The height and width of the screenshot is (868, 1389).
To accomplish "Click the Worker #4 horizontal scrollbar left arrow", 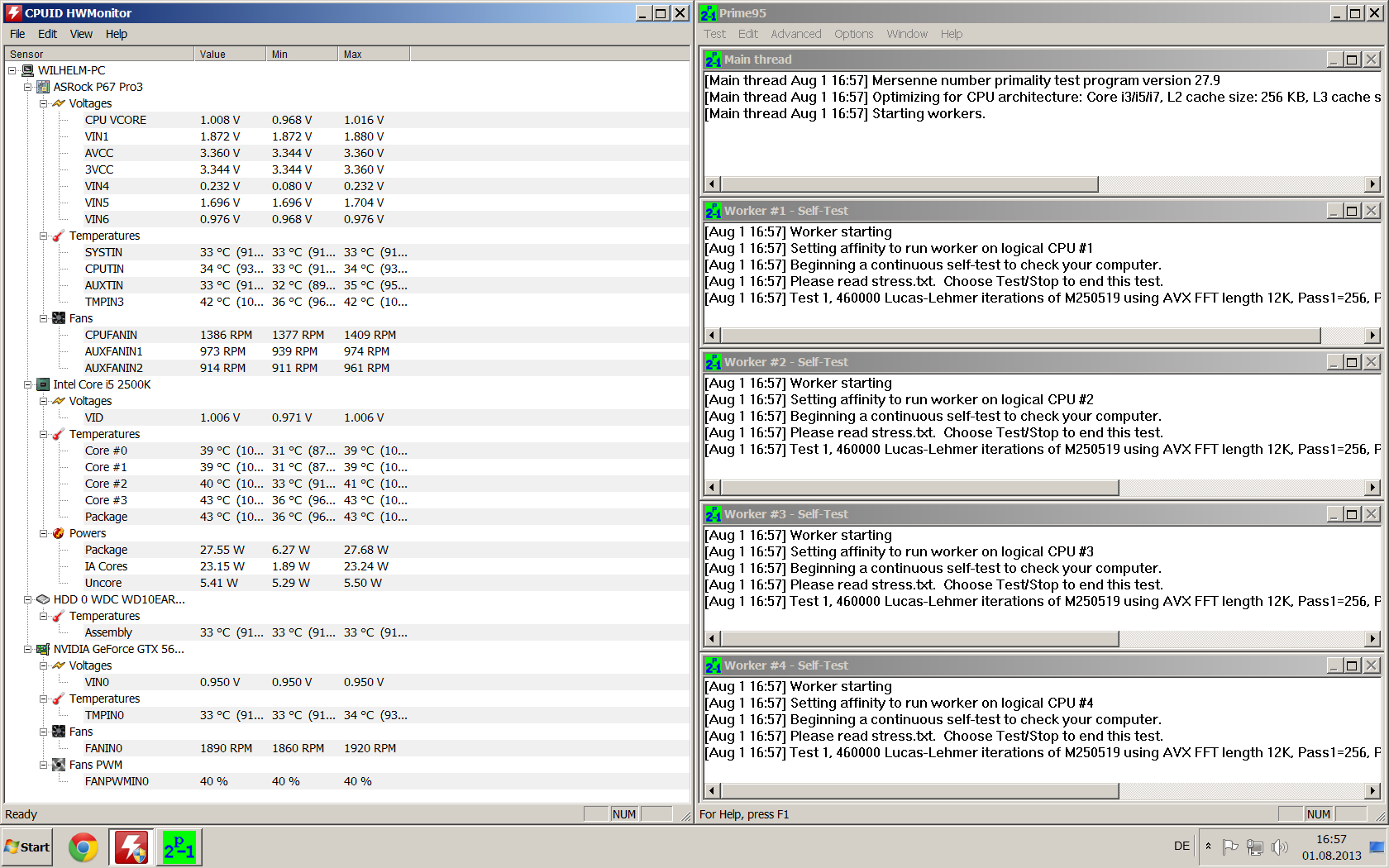I will (x=712, y=791).
